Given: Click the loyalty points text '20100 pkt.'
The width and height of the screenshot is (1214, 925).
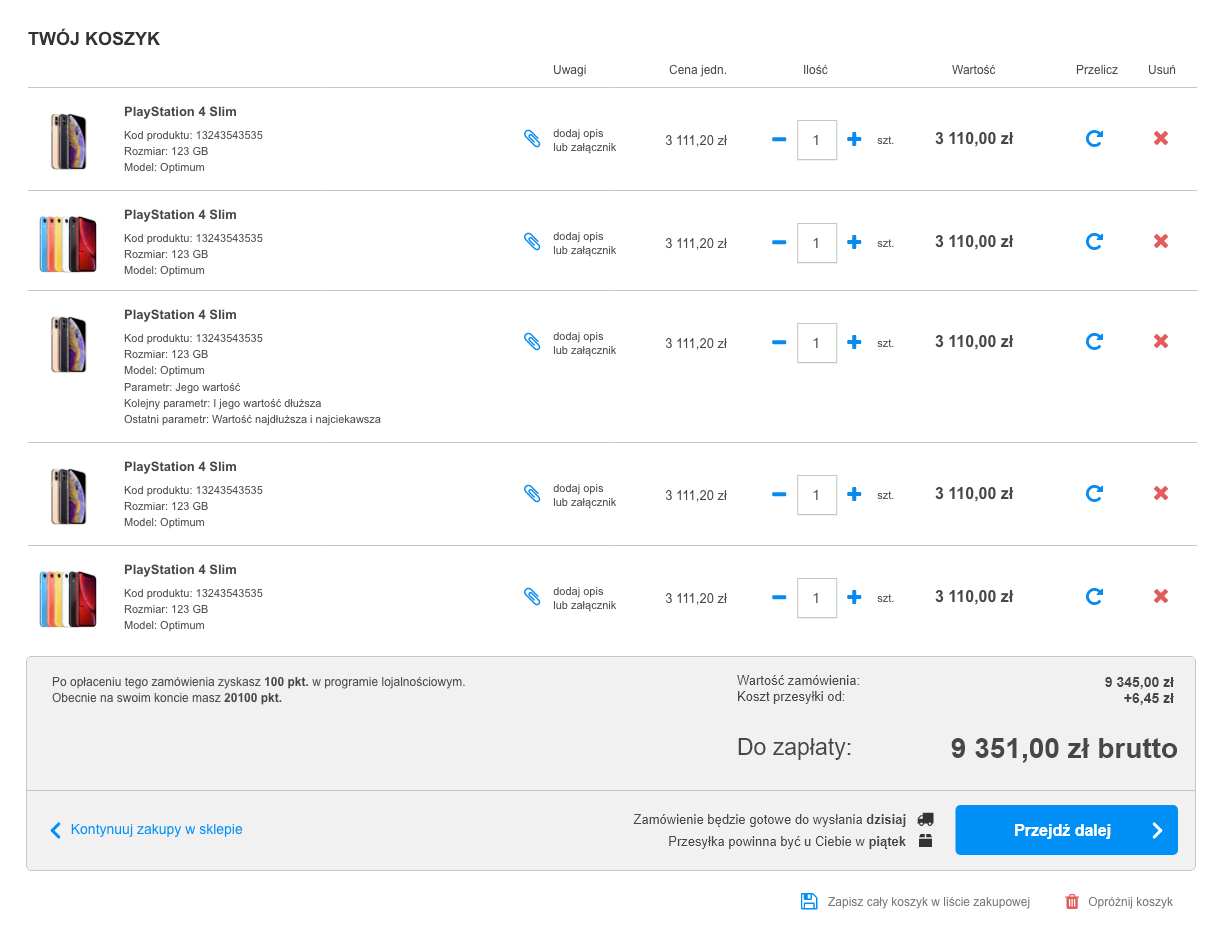Looking at the screenshot, I should click(x=253, y=698).
